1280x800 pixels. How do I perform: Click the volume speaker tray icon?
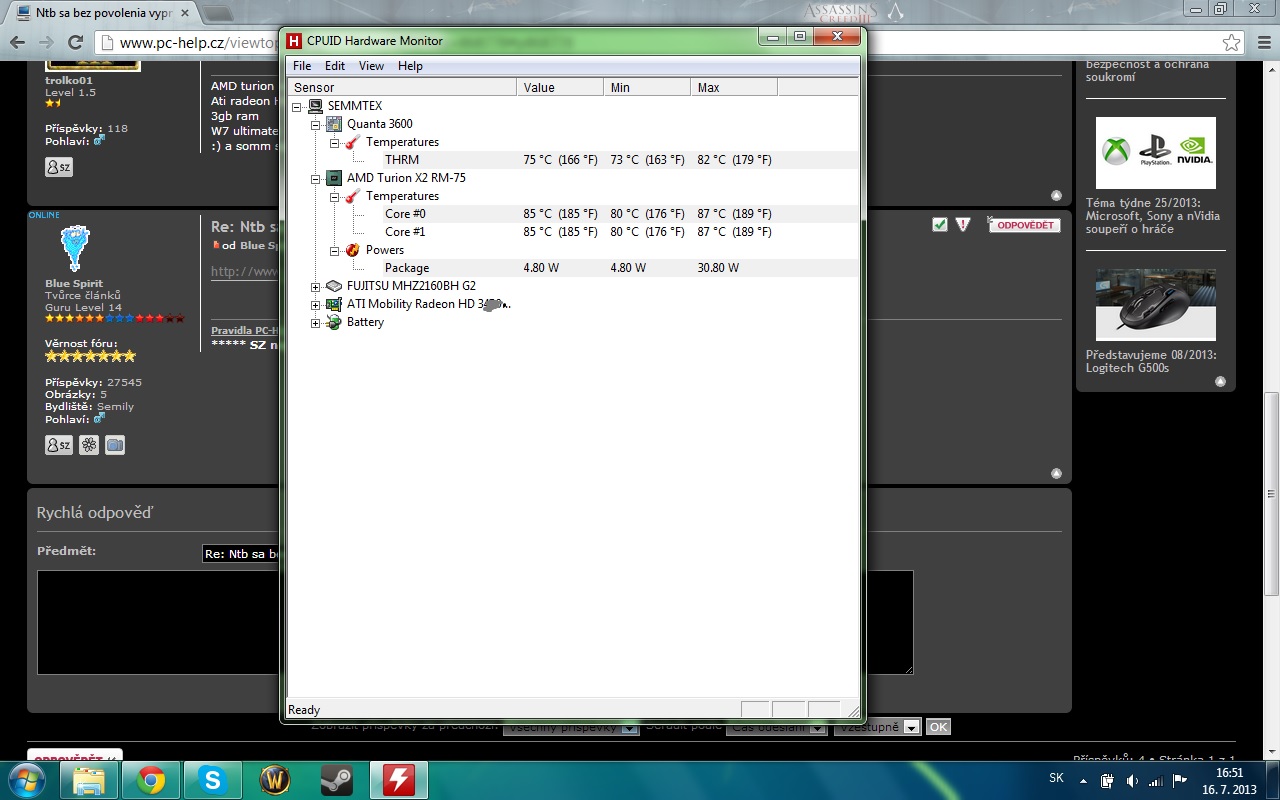tap(1131, 780)
